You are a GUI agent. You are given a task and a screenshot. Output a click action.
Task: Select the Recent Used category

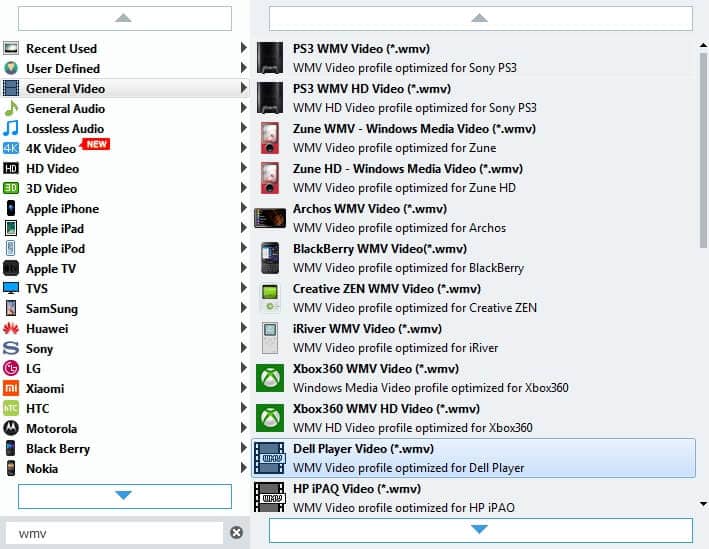(x=61, y=49)
